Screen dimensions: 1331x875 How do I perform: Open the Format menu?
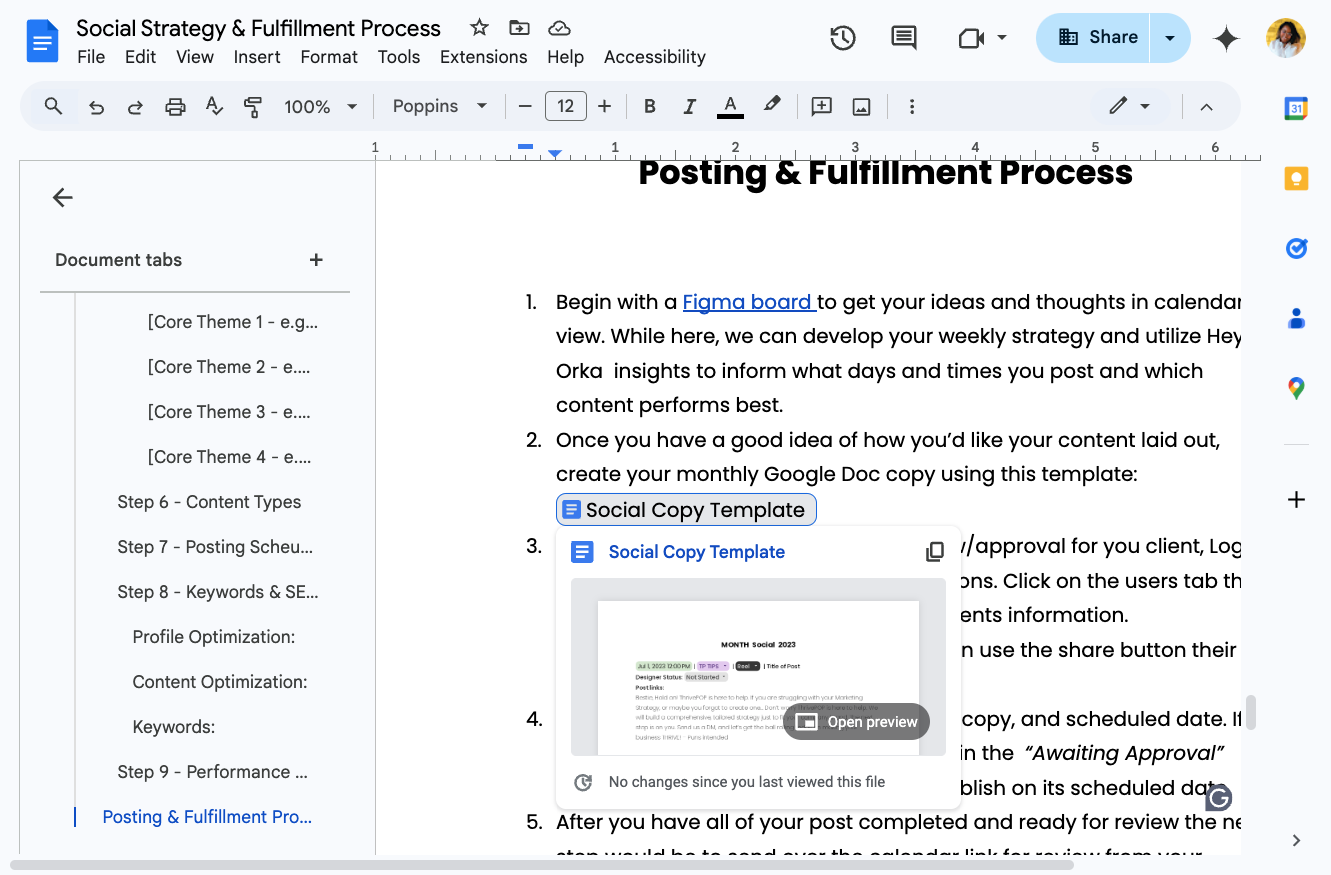tap(329, 57)
